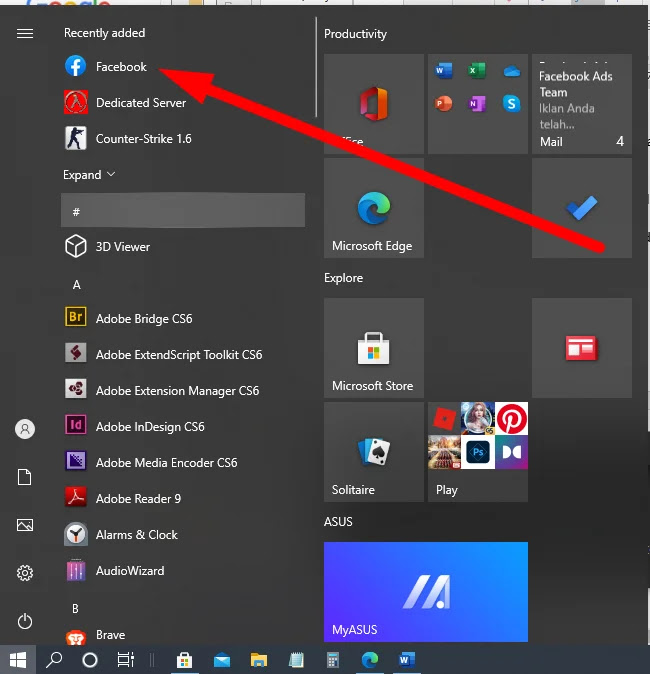Click the Explore group heading
This screenshot has width=650, height=674.
click(x=343, y=278)
